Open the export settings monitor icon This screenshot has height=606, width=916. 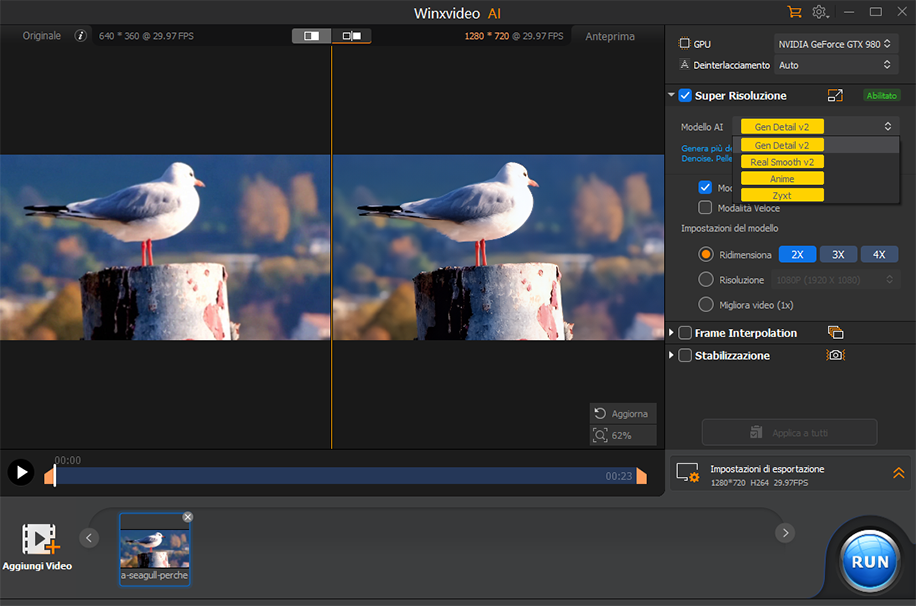tap(688, 473)
